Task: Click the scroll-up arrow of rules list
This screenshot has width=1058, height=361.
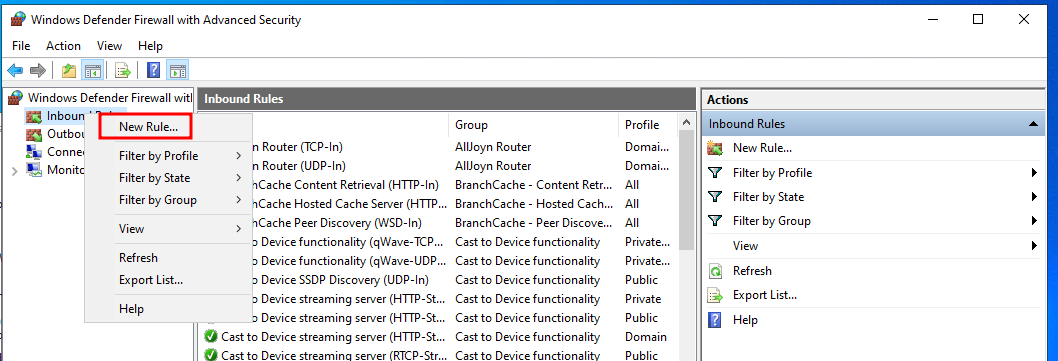Action: [x=687, y=123]
